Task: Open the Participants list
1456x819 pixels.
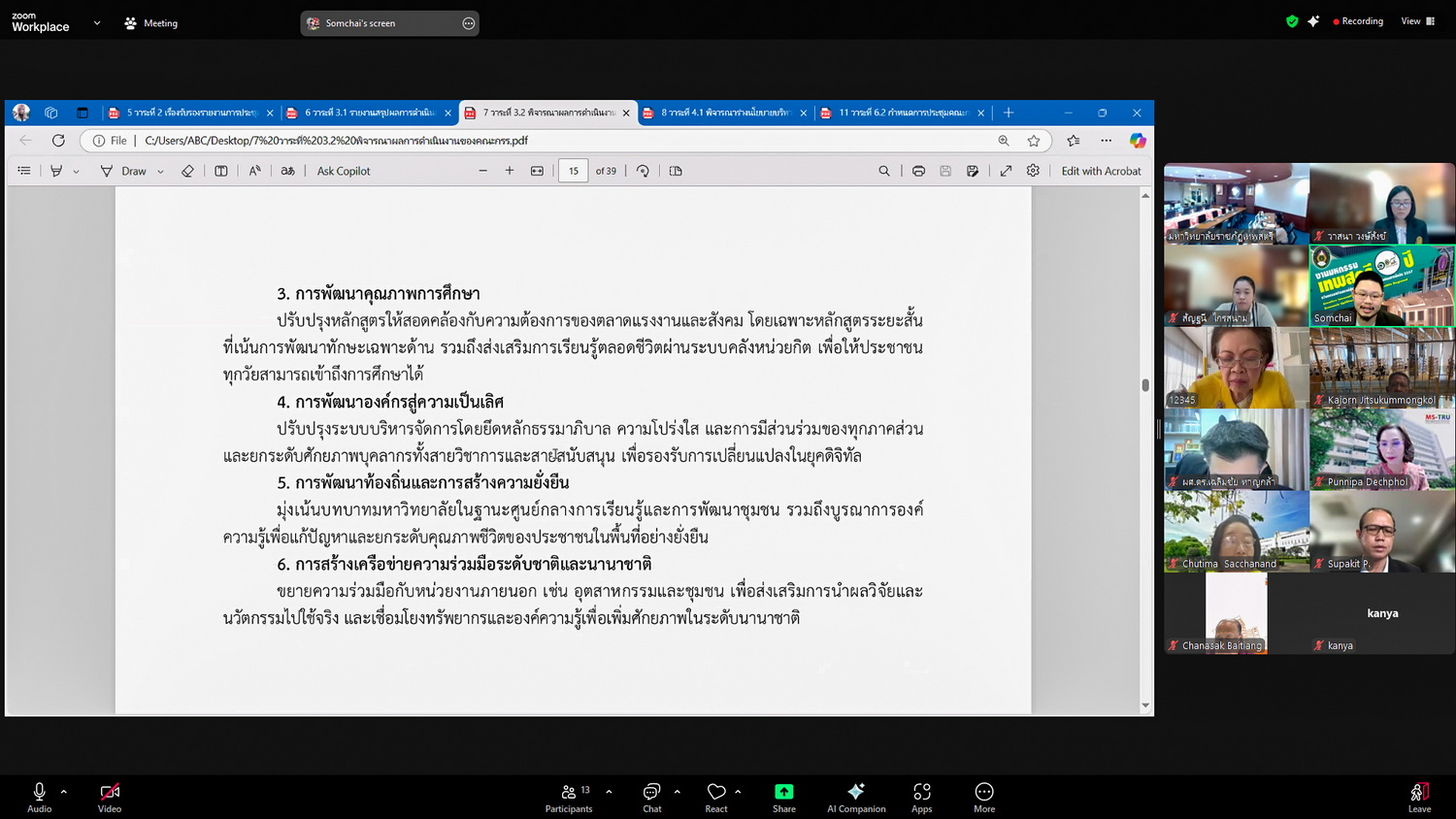Action: coord(569,797)
